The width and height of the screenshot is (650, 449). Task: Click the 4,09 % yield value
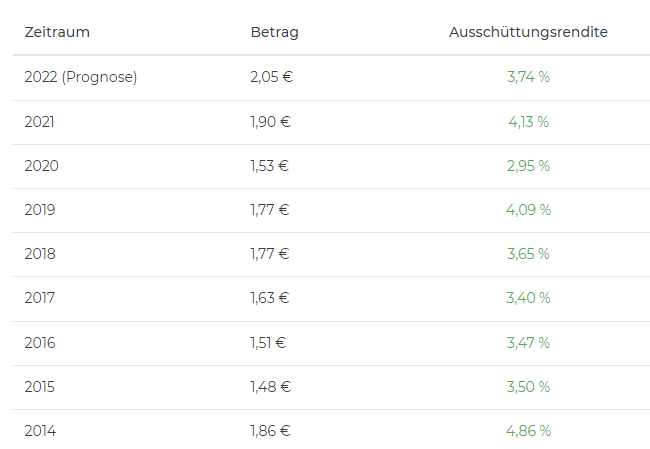coord(528,210)
